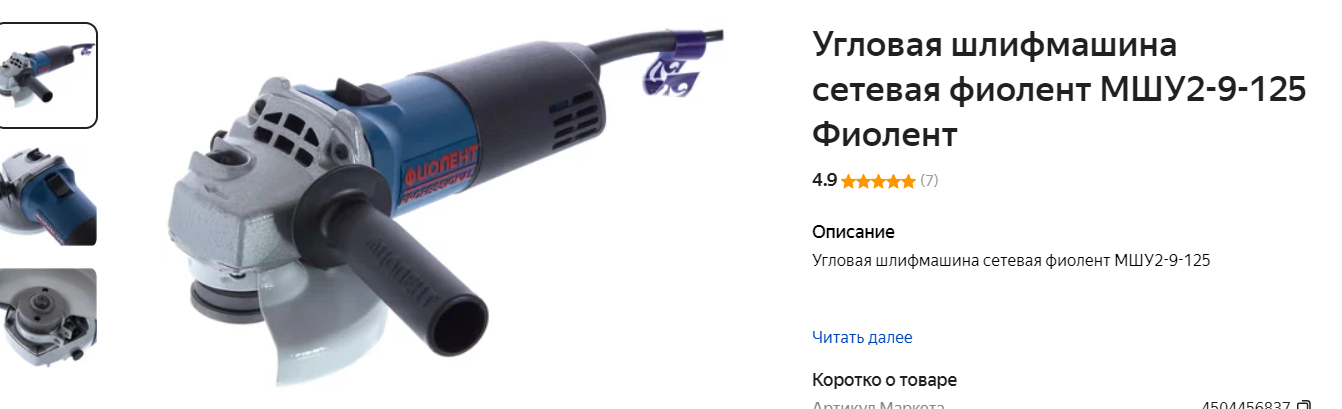The image size is (1342, 409).
Task: Select the second thumbnail showing the switch
Action: 47,197
